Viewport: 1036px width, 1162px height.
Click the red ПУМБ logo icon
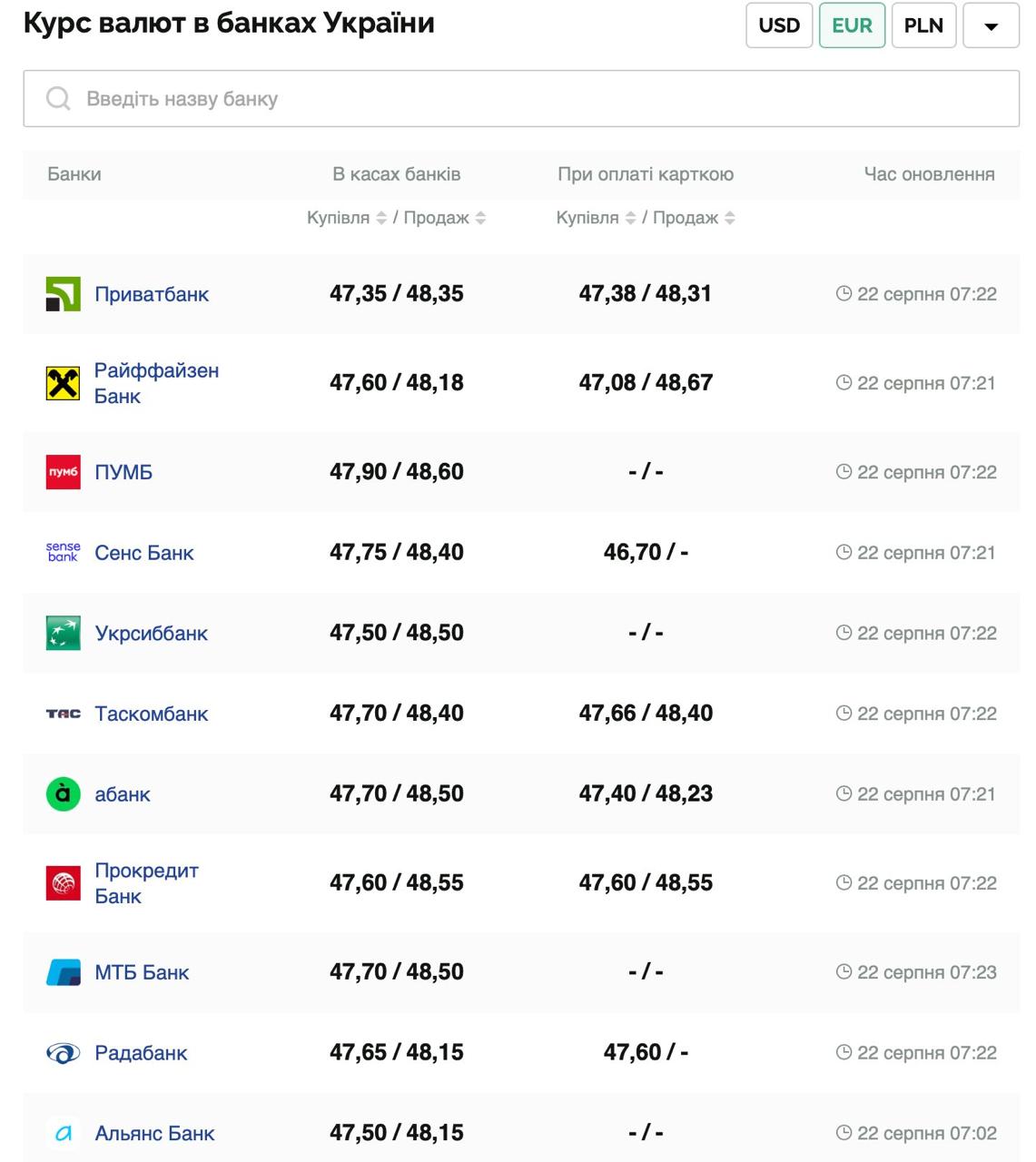(63, 472)
